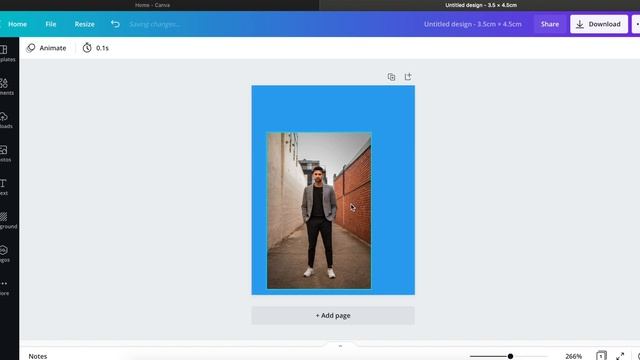Click the zoom slider handle
640x360 pixels.
tap(510, 356)
